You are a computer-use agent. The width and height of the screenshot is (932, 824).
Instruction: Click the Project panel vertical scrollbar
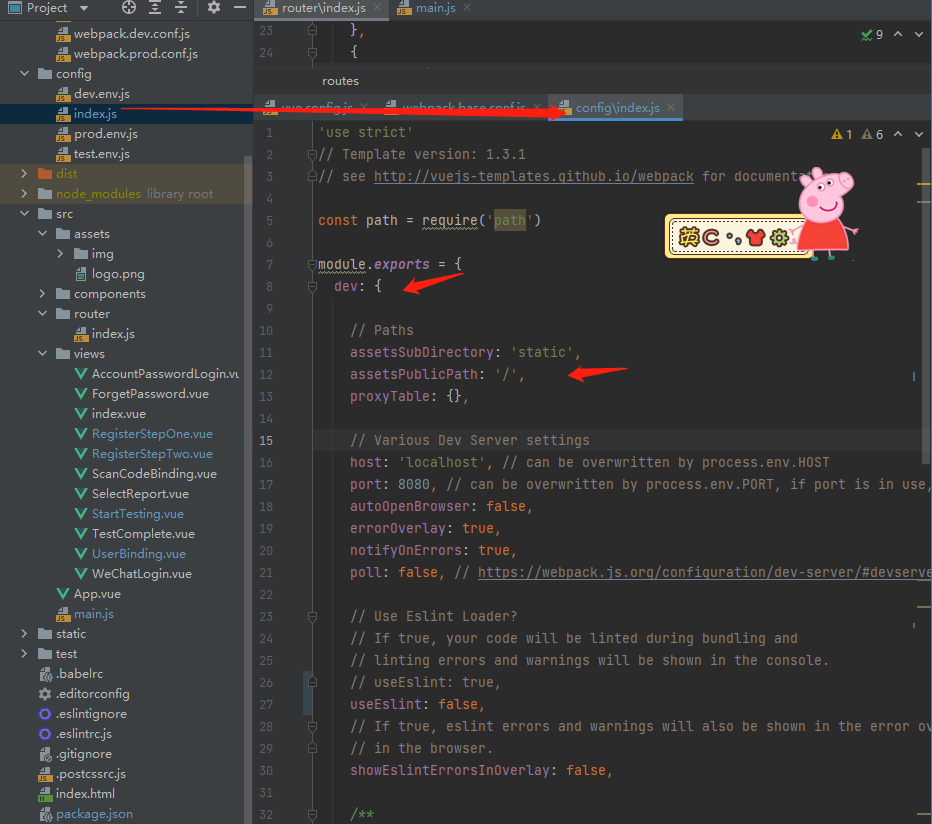(248, 488)
